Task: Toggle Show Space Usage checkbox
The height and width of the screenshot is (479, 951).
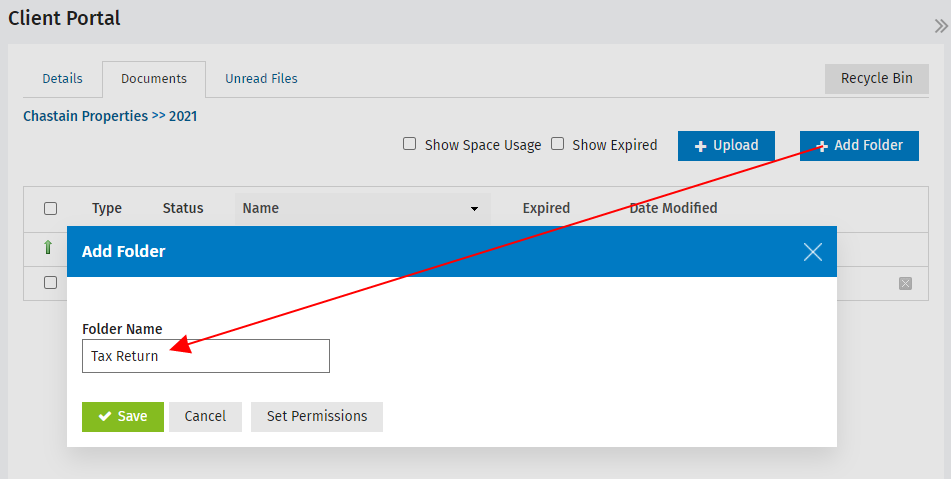Action: point(409,144)
